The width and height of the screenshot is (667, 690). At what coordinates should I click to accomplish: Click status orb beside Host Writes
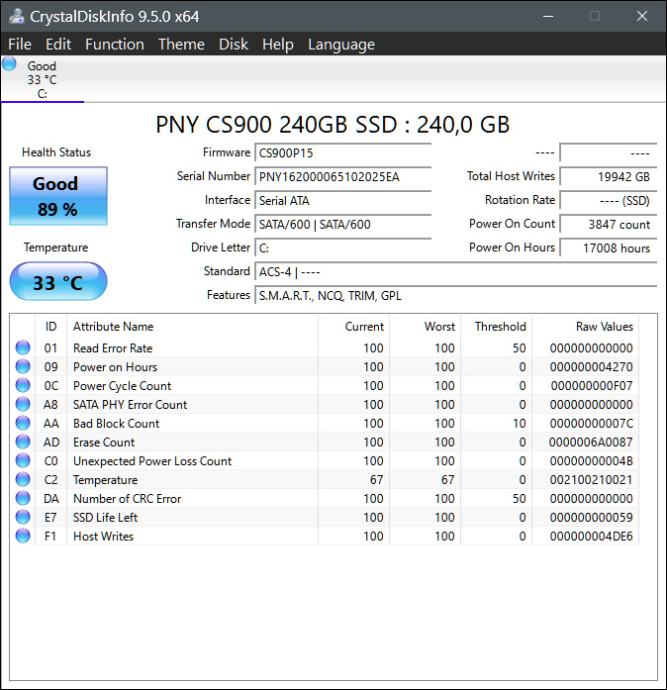[23, 536]
